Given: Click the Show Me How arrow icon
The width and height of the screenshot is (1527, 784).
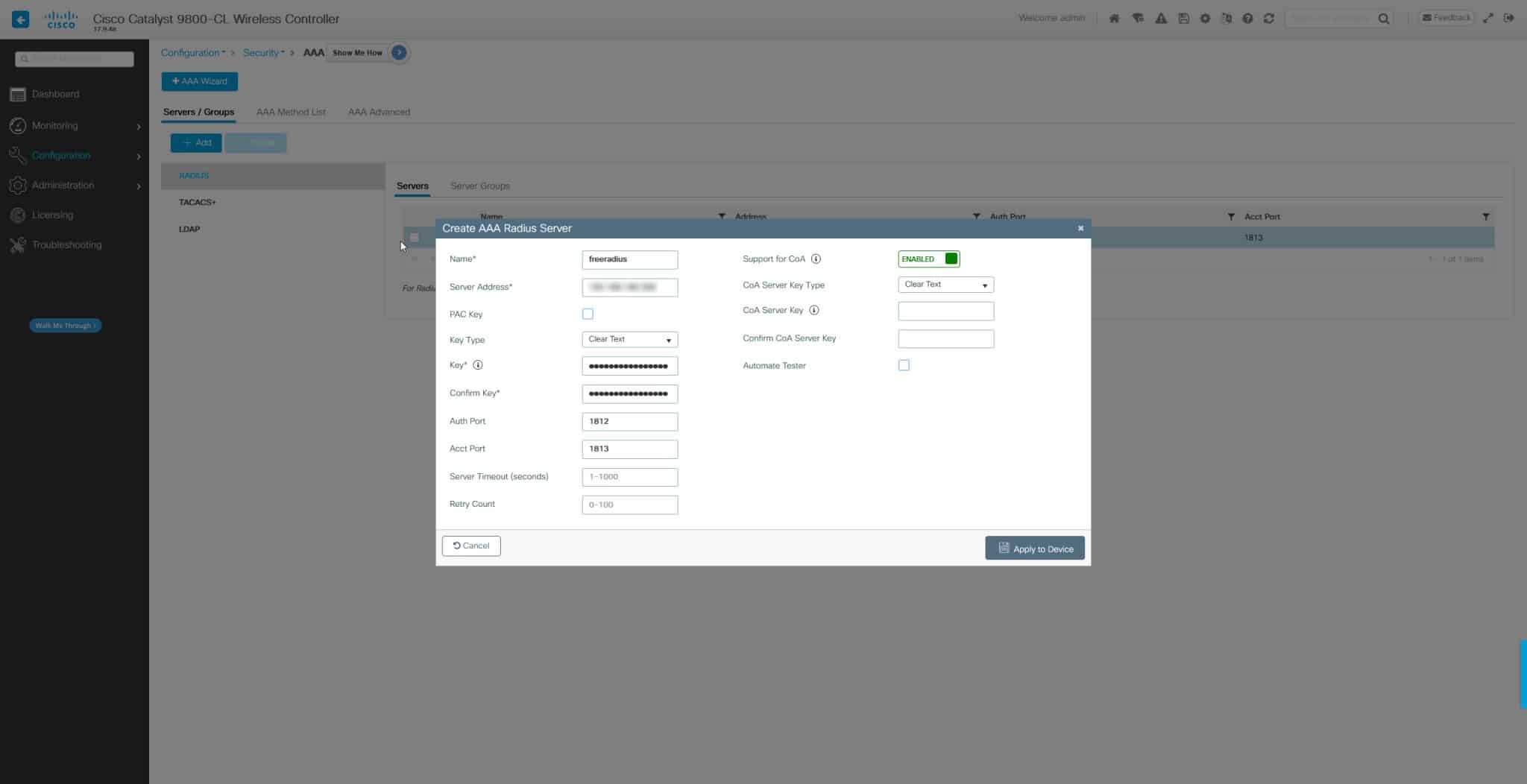Looking at the screenshot, I should pyautogui.click(x=399, y=52).
